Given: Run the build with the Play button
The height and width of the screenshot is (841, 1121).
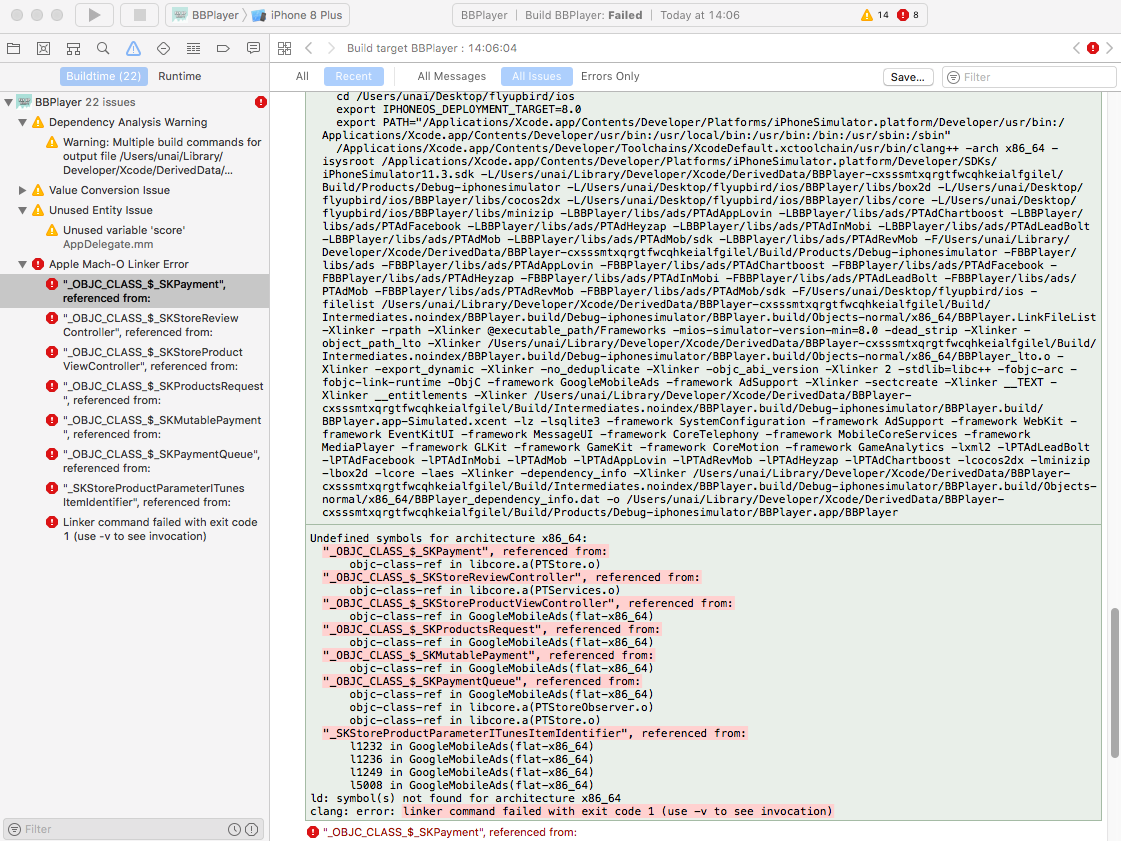Looking at the screenshot, I should point(94,15).
